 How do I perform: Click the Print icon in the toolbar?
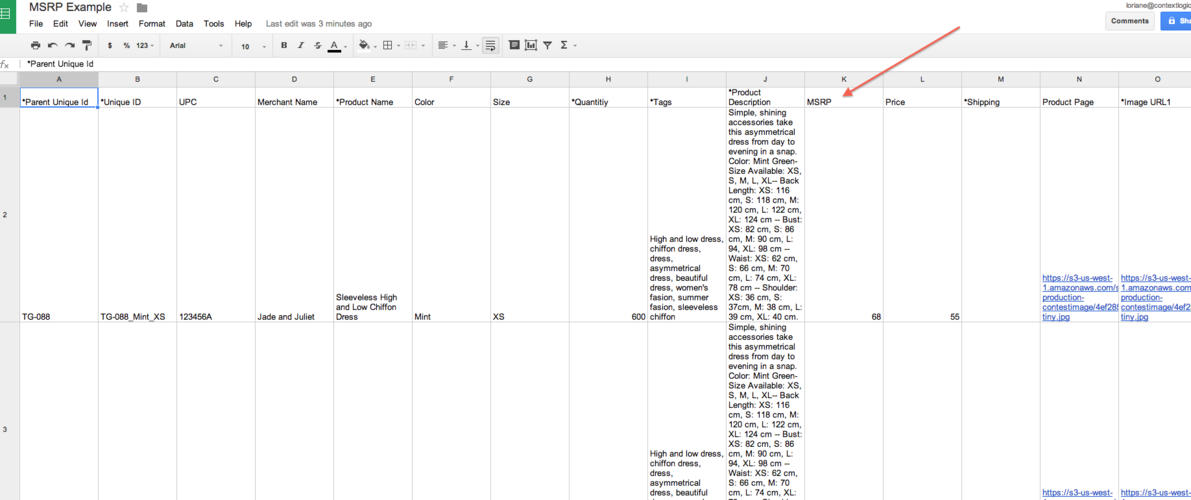(x=36, y=46)
